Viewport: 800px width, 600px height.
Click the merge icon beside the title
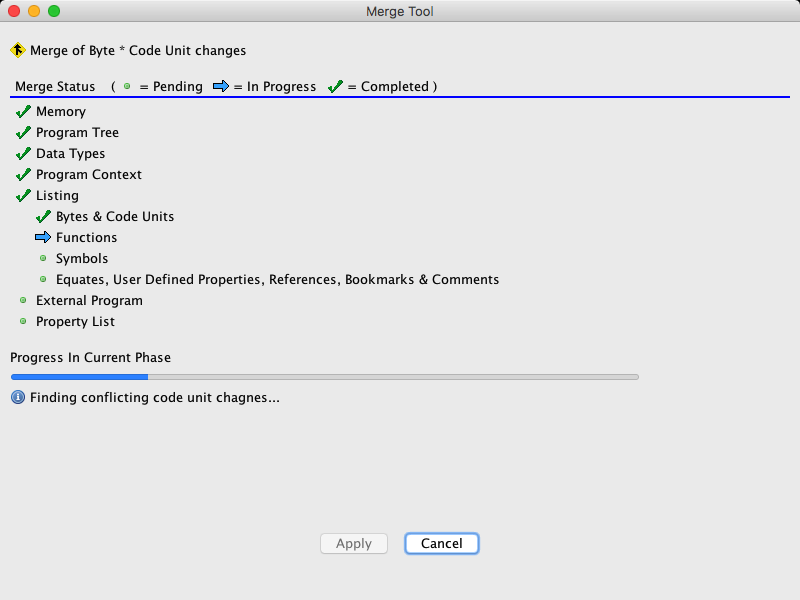[17, 50]
